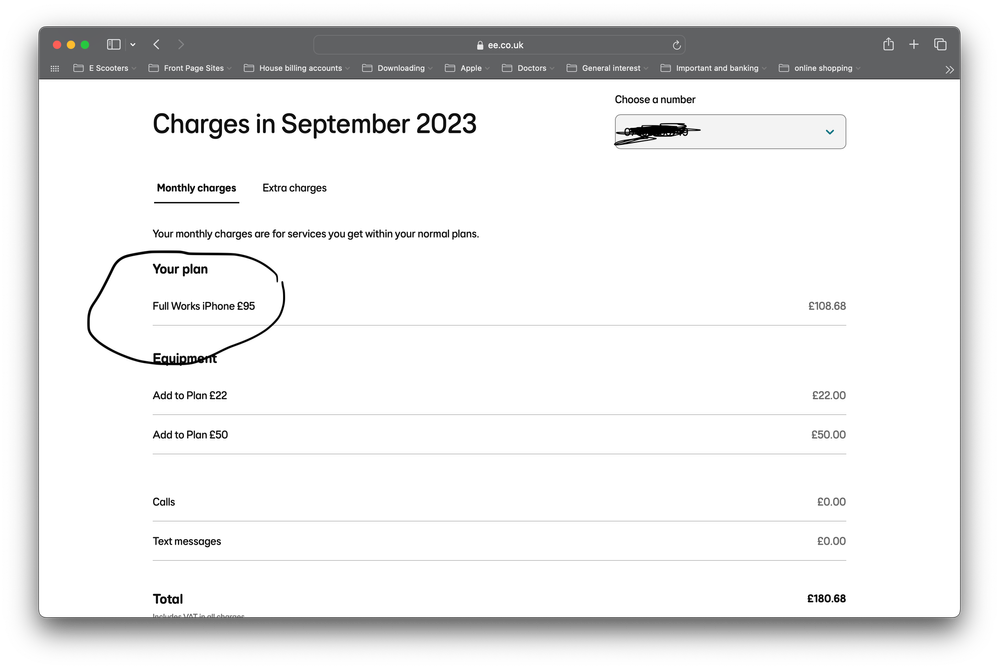This screenshot has width=999, height=669.
Task: Open the Front Page Sites bookmark folder
Action: point(190,68)
